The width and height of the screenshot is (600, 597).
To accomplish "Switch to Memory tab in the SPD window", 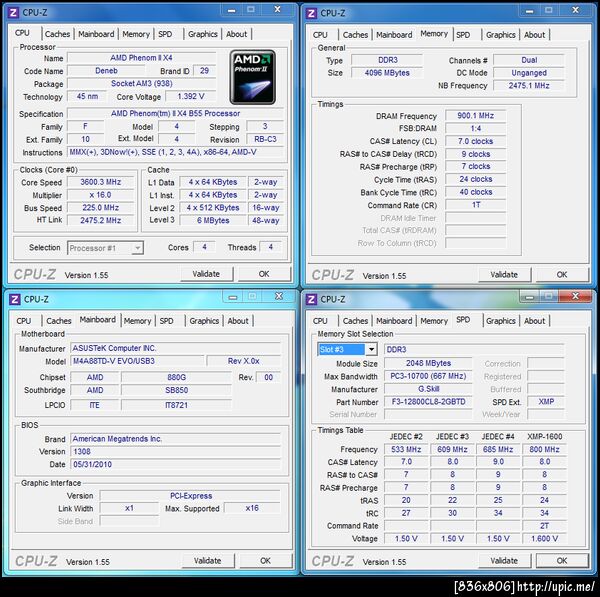I will (434, 321).
